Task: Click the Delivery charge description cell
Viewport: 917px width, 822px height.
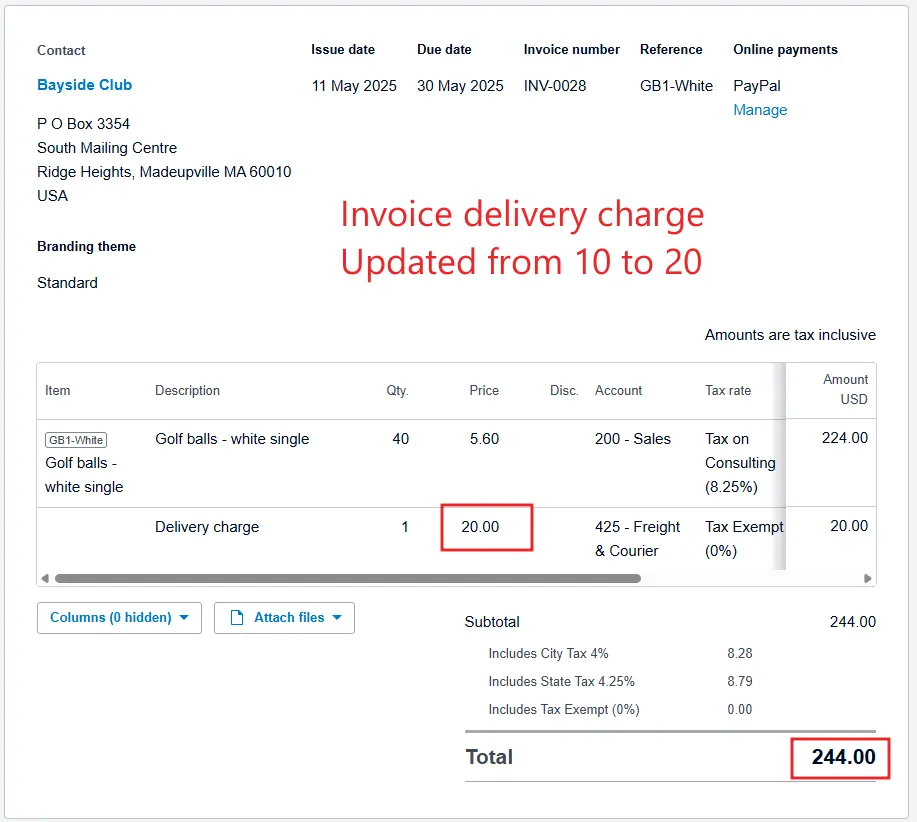Action: click(207, 527)
